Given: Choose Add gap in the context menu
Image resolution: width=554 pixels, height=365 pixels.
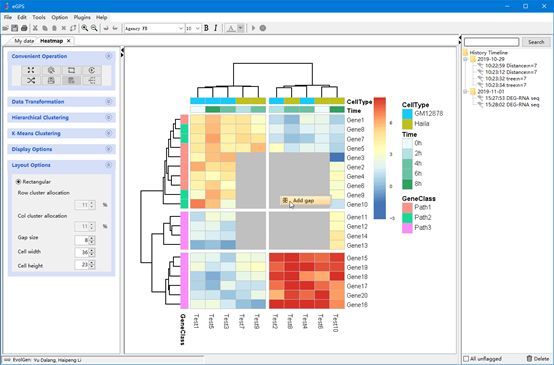Looking at the screenshot, I should point(306,200).
